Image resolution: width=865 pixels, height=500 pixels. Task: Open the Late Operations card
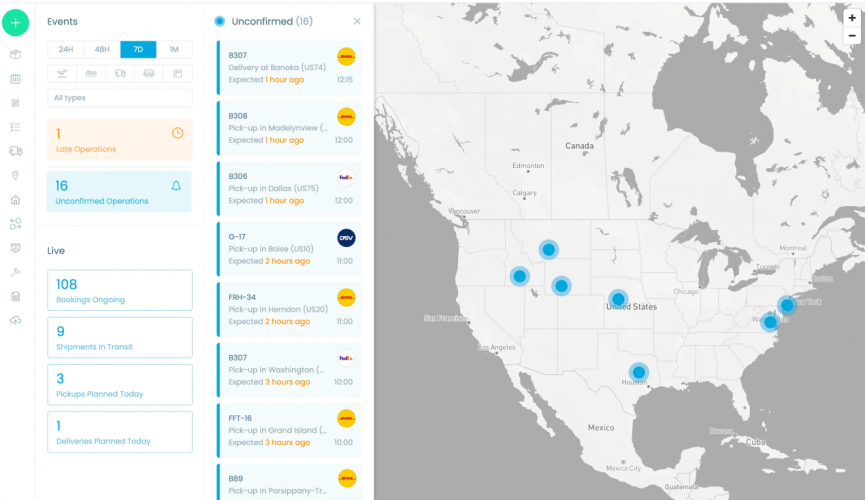(x=120, y=140)
